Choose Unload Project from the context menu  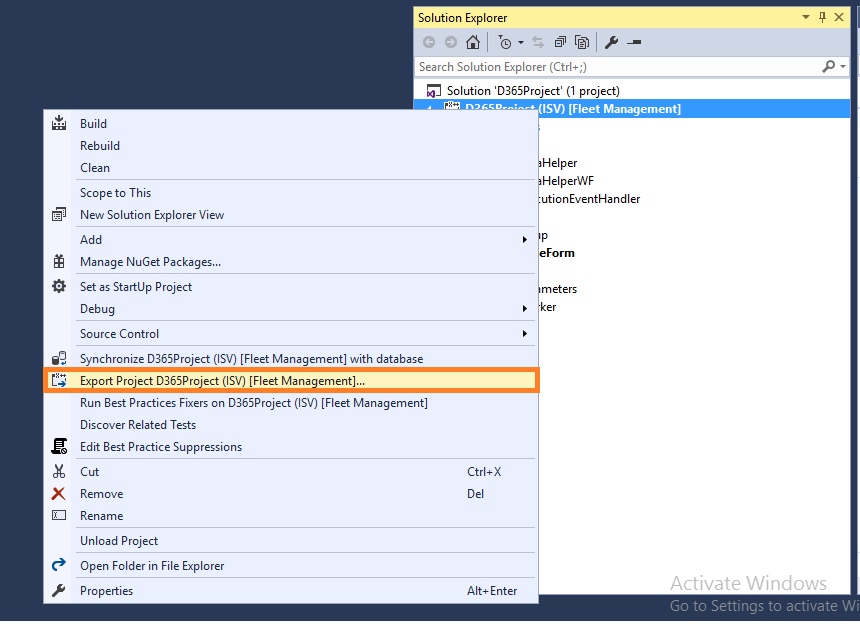click(x=119, y=540)
